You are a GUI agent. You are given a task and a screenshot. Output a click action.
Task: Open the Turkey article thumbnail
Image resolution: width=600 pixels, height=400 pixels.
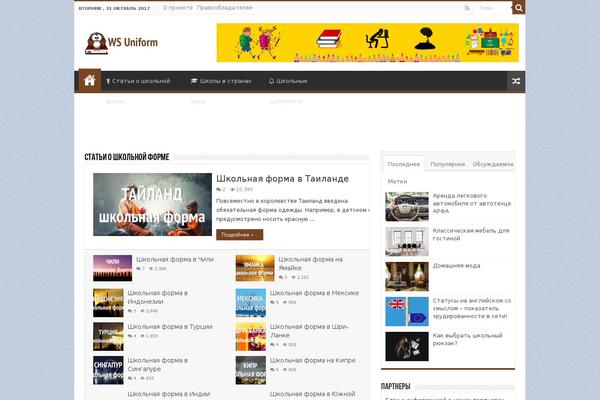pyautogui.click(x=108, y=336)
